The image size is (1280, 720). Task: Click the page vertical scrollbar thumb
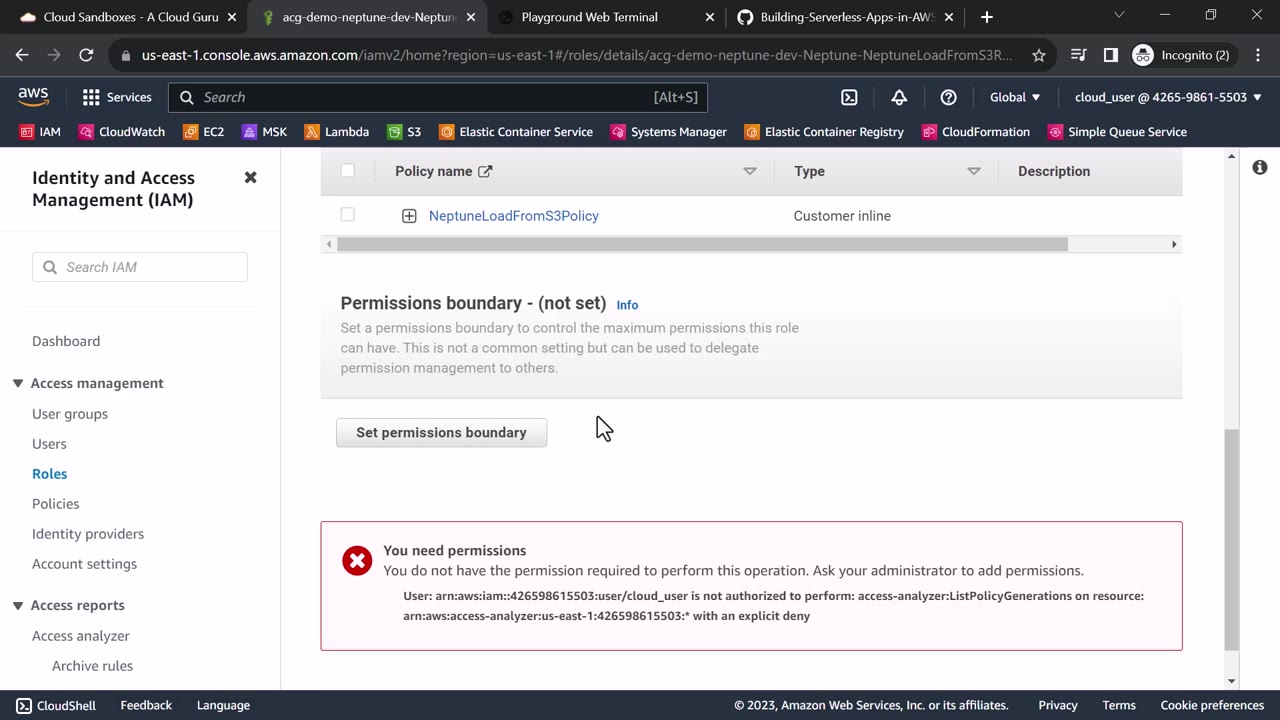[x=1231, y=538]
